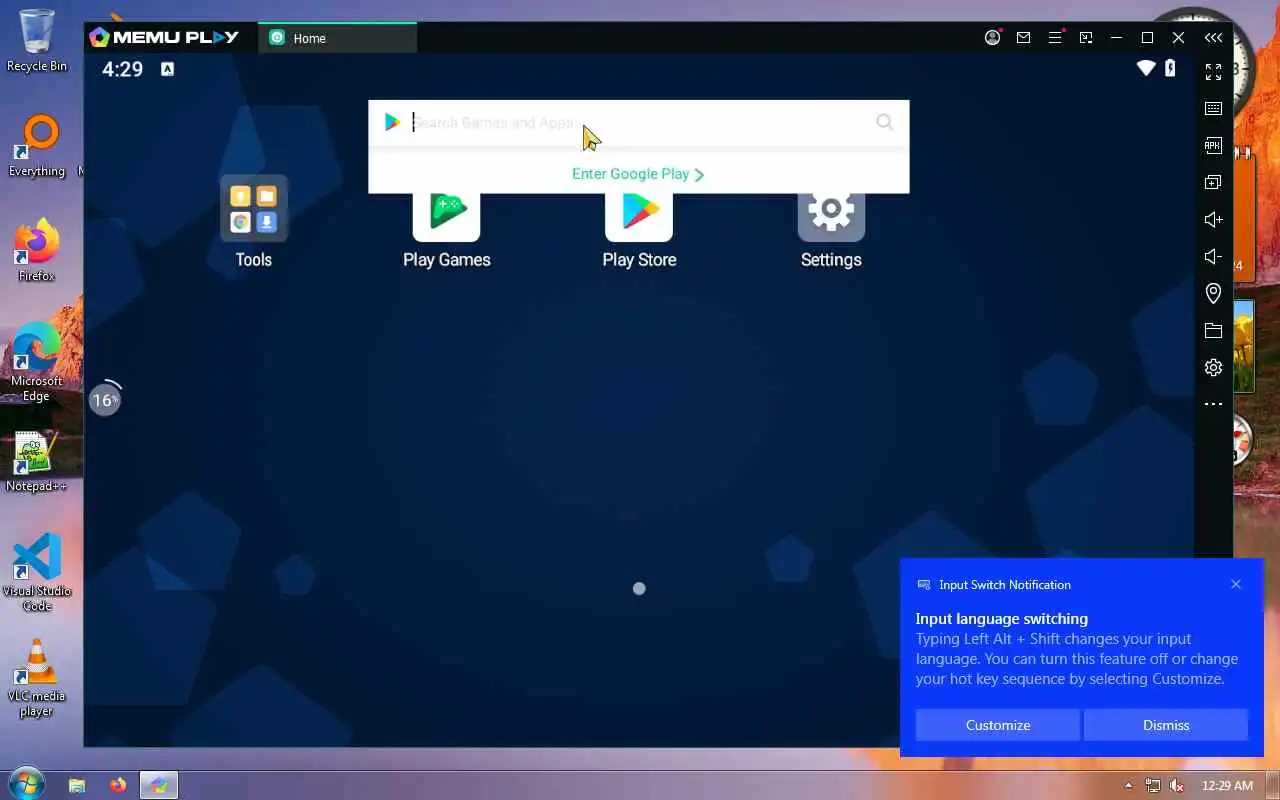Open the multi-instance manager icon
This screenshot has height=800, width=1280.
[x=1213, y=182]
